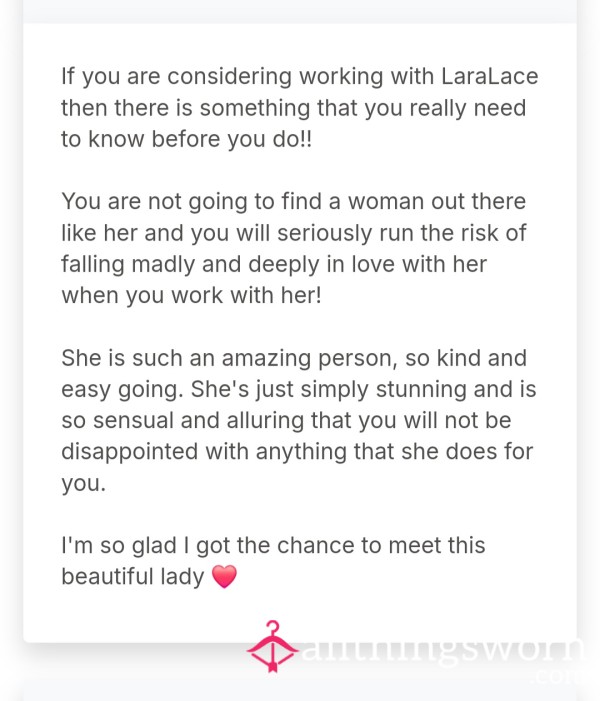The image size is (600, 701).
Task: Click the text 'when you work with her!'
Action: [191, 296]
